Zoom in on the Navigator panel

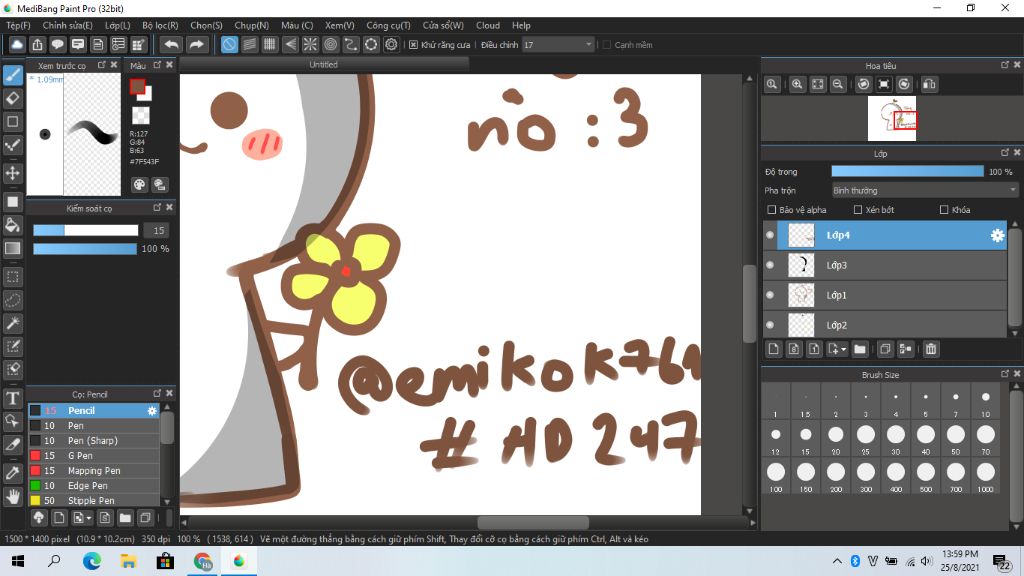(x=797, y=84)
